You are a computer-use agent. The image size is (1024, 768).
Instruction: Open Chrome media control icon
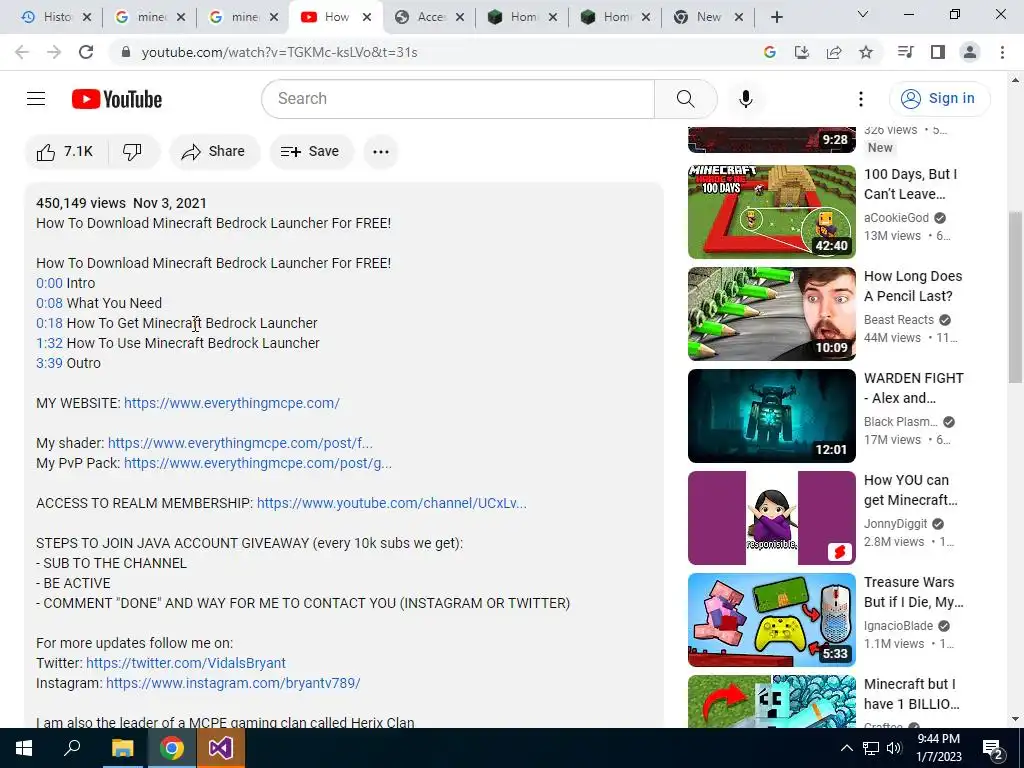pyautogui.click(x=905, y=52)
